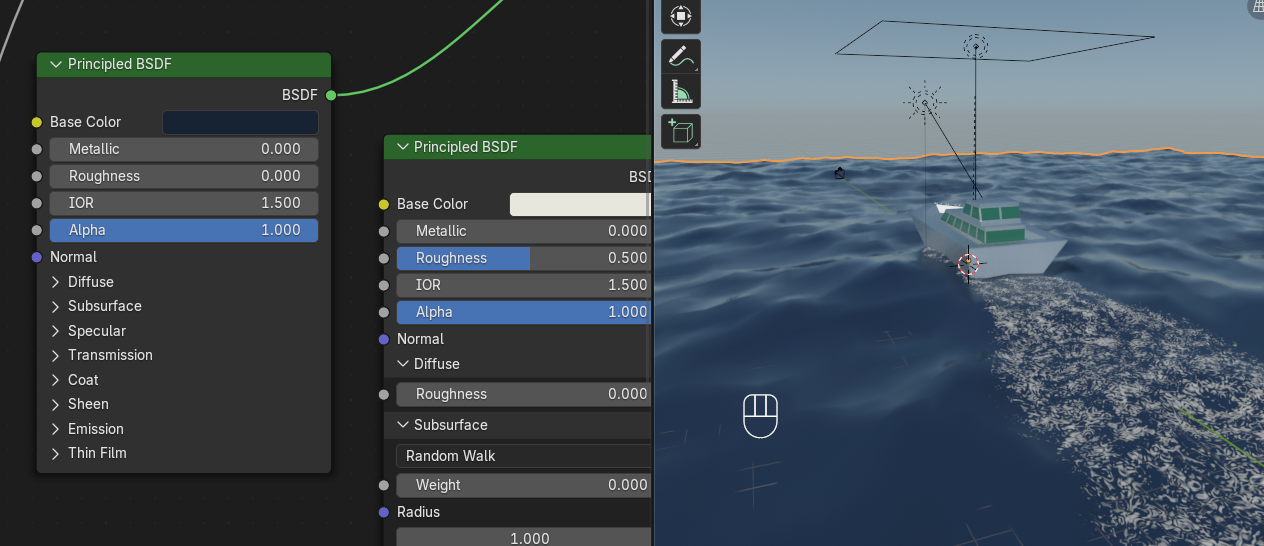
Task: Open the Random Walk subsurface method dropdown
Action: (524, 456)
